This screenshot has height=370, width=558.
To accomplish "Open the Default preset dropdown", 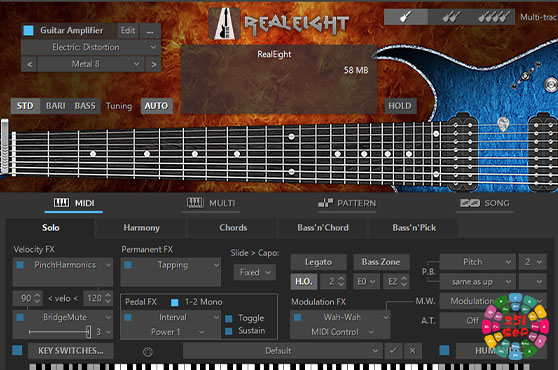I will pos(283,351).
